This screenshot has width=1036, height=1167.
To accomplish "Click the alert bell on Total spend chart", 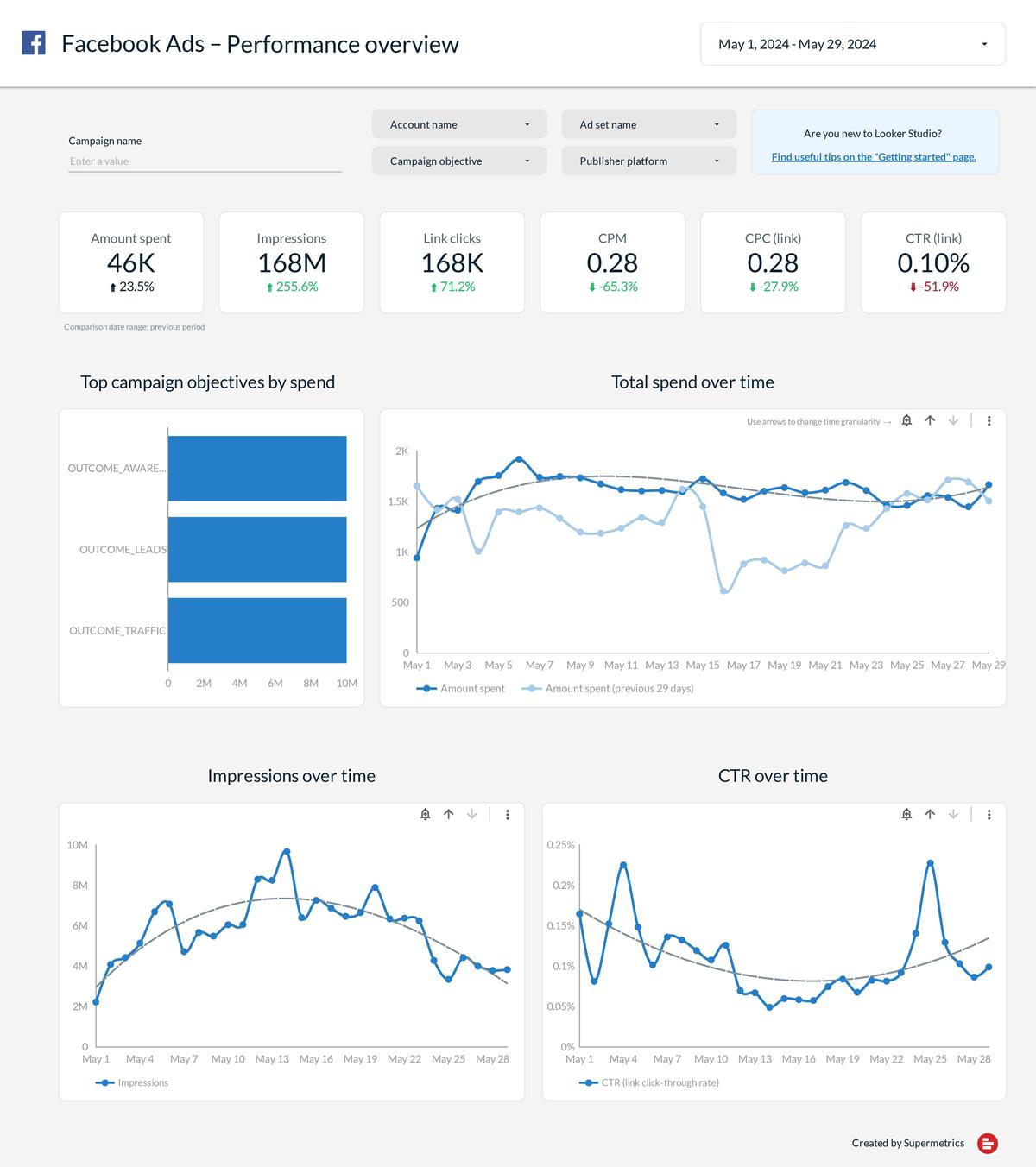I will click(906, 421).
